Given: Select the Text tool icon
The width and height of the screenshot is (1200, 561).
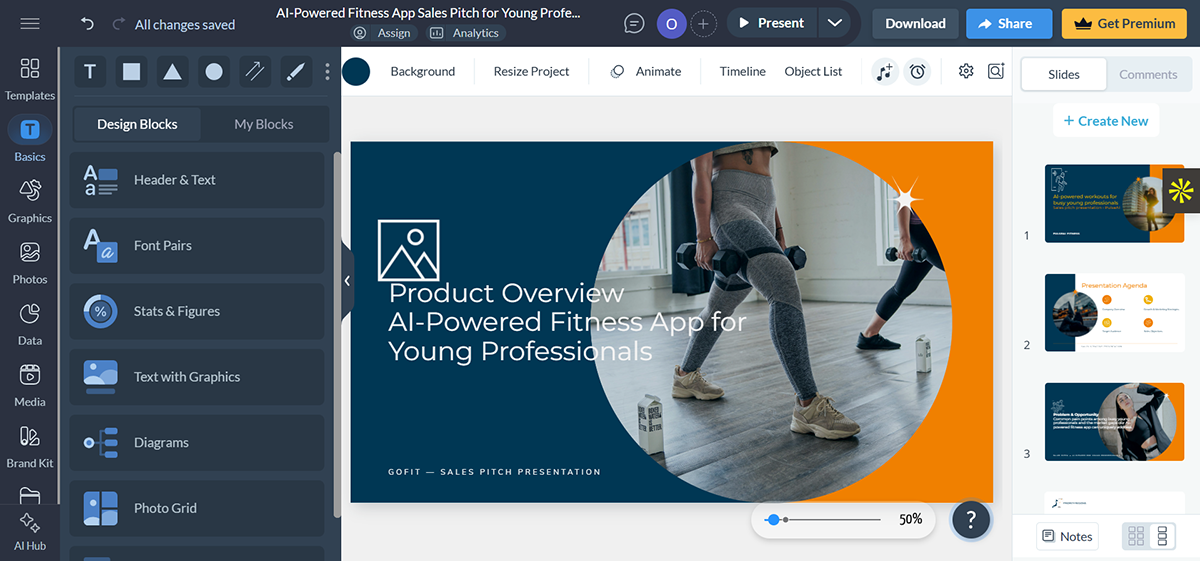Looking at the screenshot, I should click(90, 72).
